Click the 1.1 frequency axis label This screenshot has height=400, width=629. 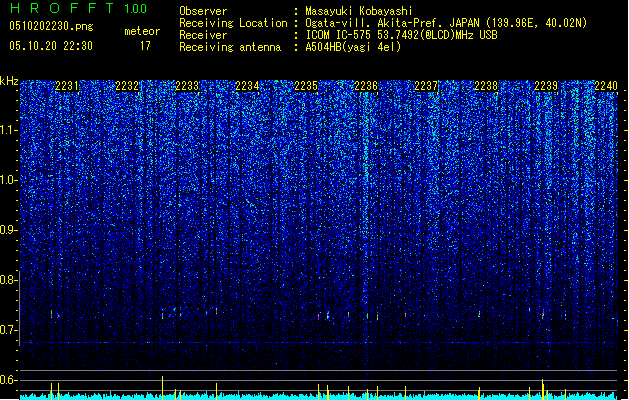(9, 130)
